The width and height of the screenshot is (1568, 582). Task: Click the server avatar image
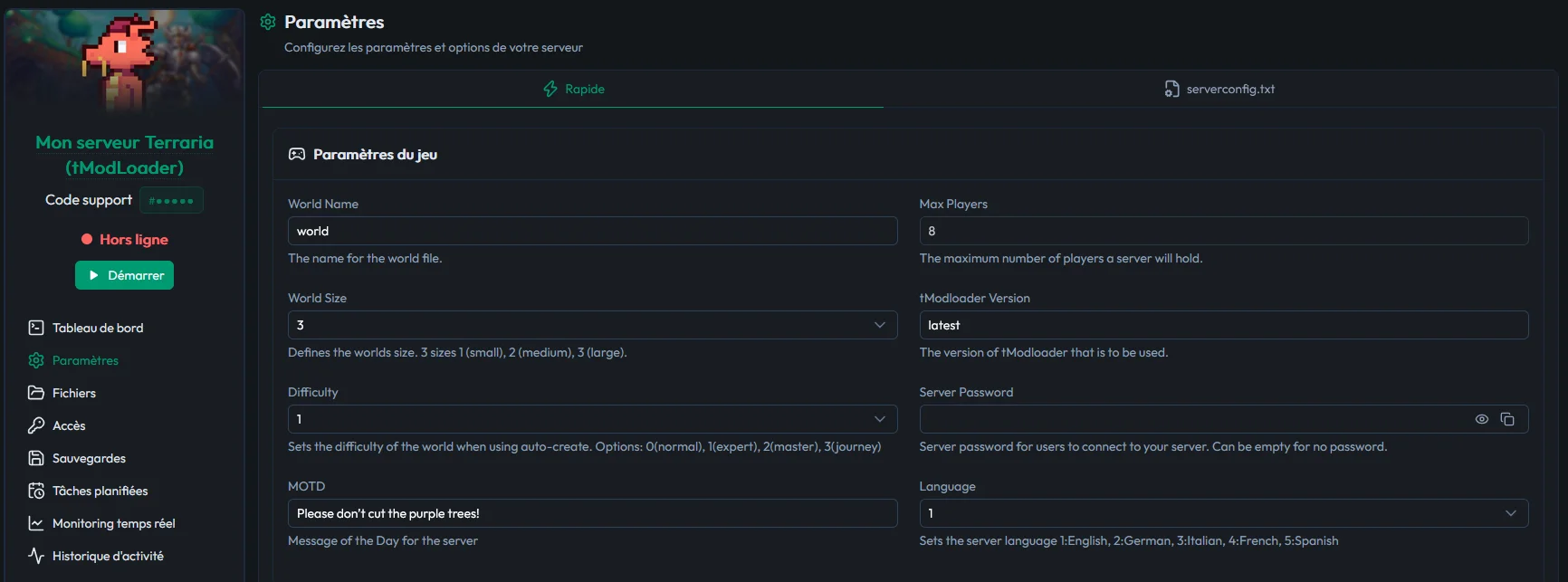[124, 62]
